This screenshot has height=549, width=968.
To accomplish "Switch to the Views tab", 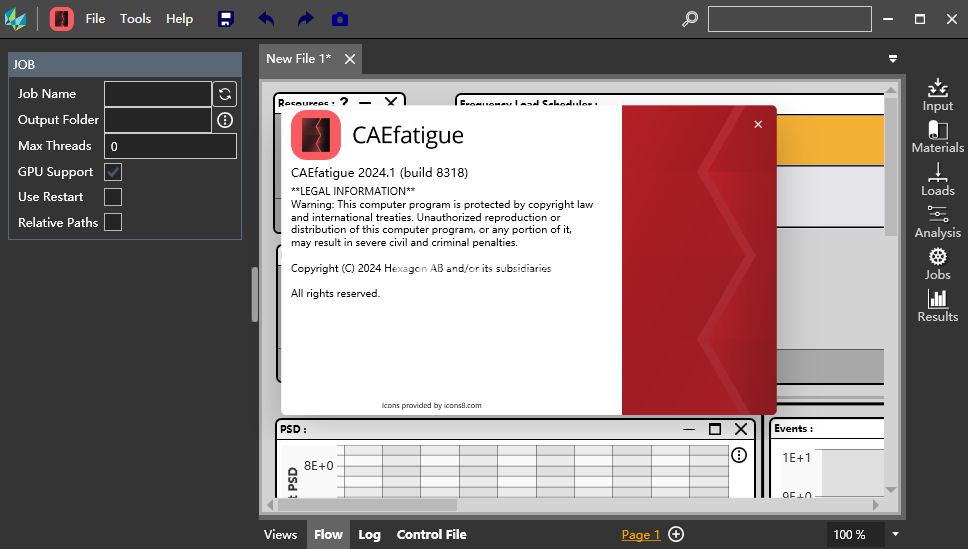I will pyautogui.click(x=280, y=535).
